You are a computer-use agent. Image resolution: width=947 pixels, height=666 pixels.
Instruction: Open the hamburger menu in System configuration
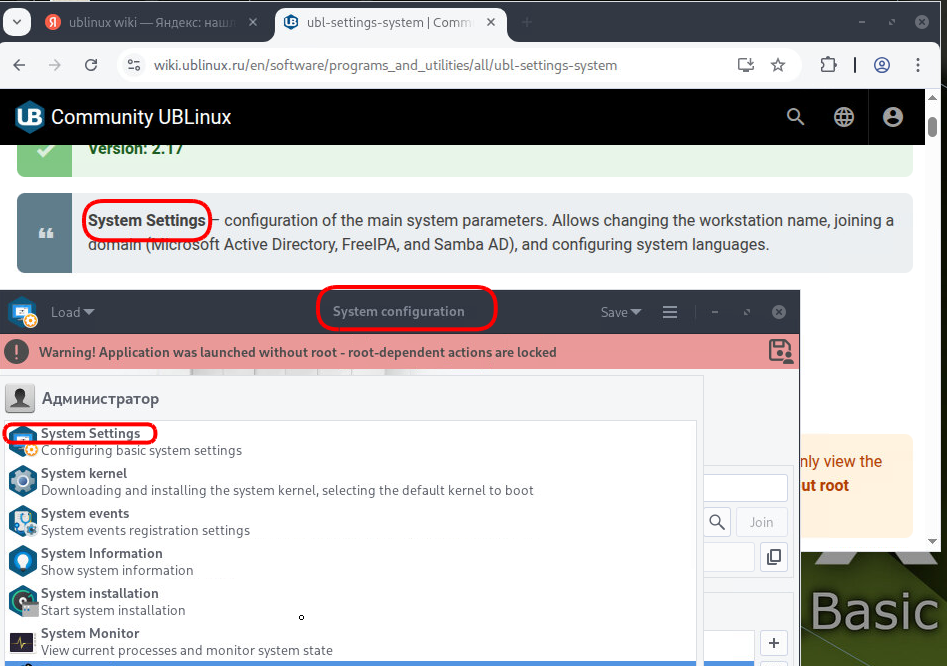tap(670, 312)
